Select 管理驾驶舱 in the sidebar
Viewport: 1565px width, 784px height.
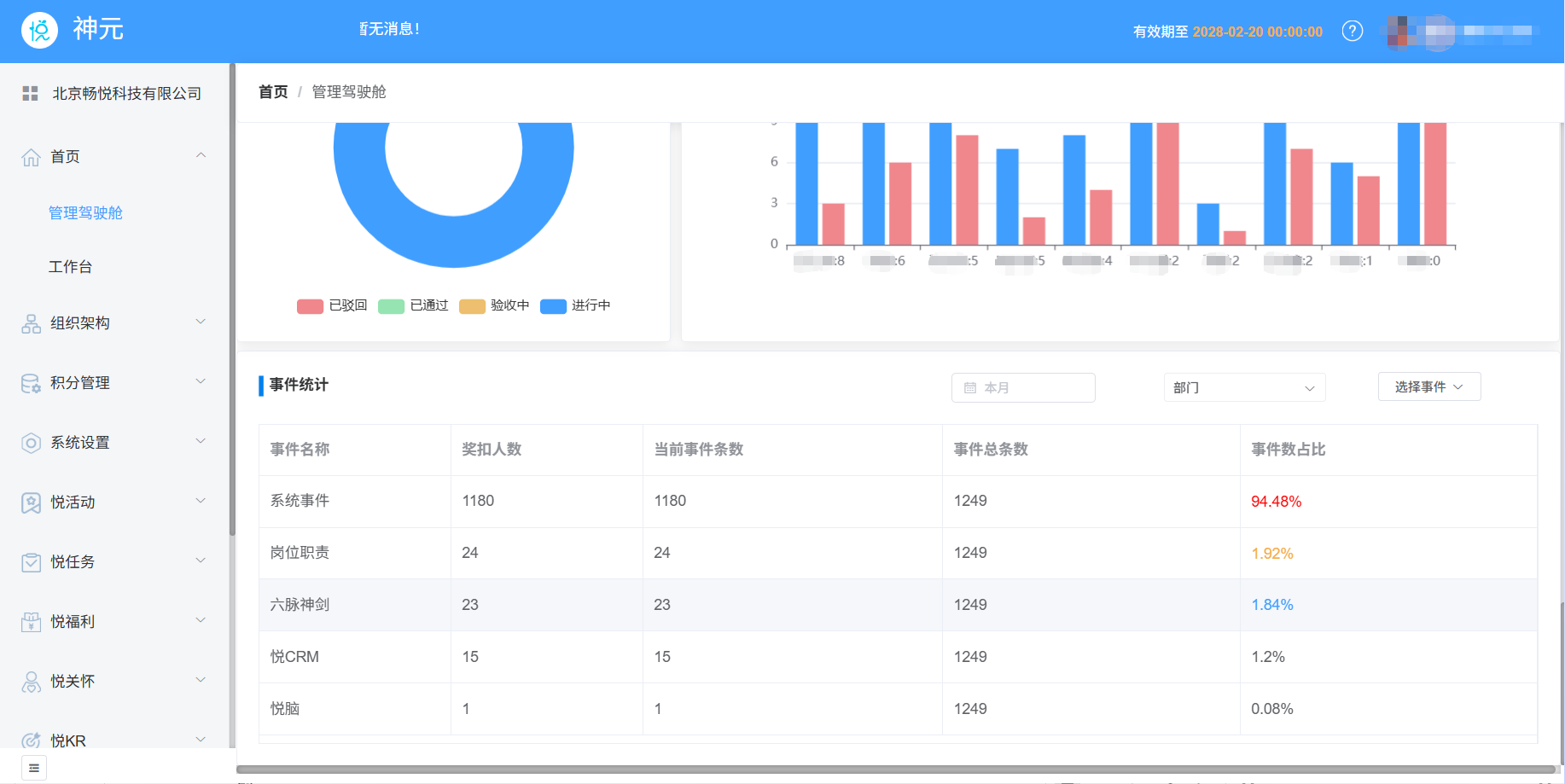click(x=85, y=213)
